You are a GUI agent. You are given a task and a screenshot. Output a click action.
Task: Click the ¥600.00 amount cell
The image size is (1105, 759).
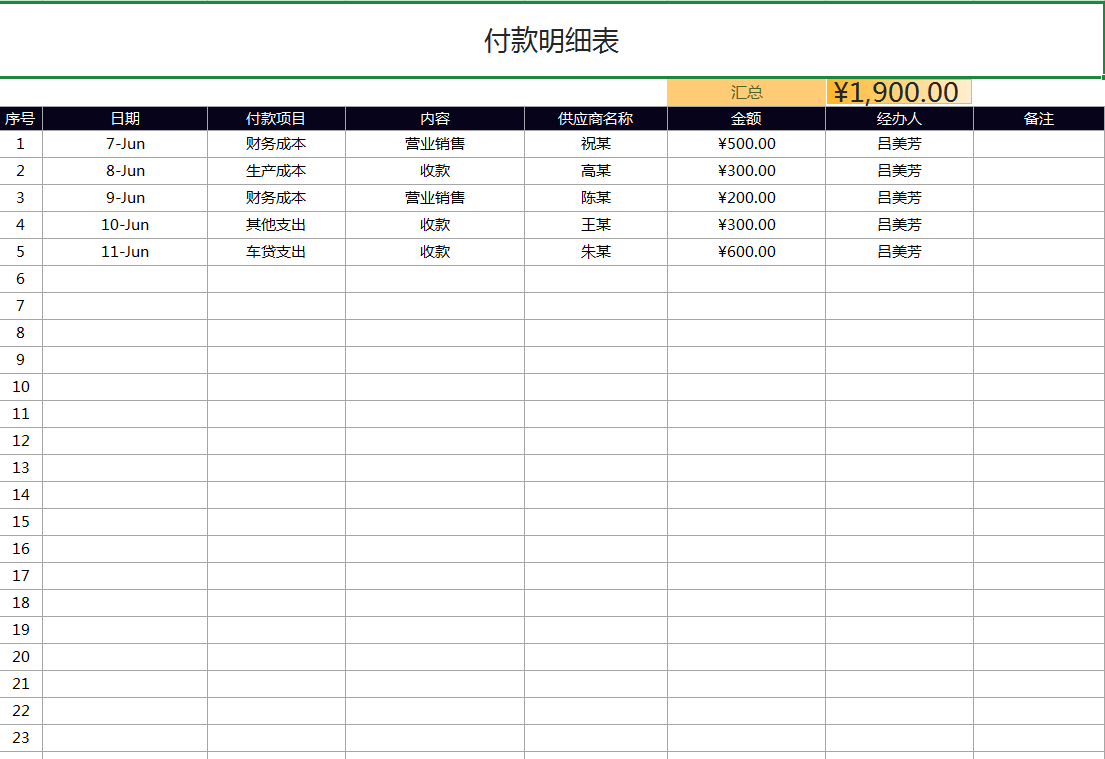tap(744, 251)
